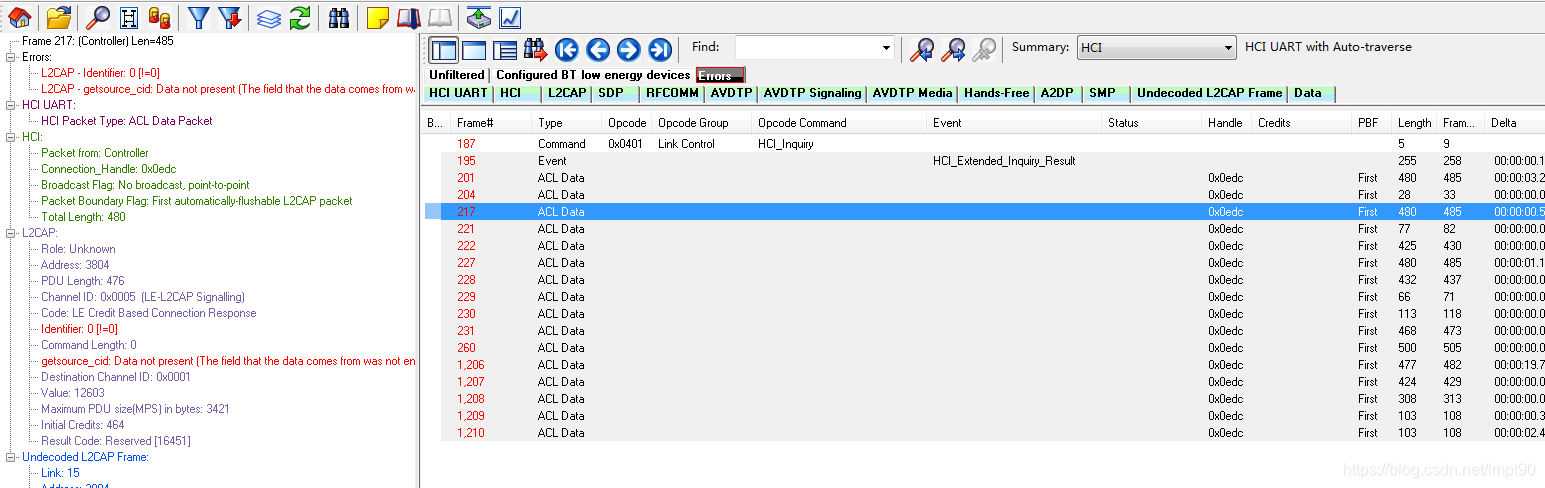
Task: Toggle the top-pane layout icon
Action: tap(474, 49)
